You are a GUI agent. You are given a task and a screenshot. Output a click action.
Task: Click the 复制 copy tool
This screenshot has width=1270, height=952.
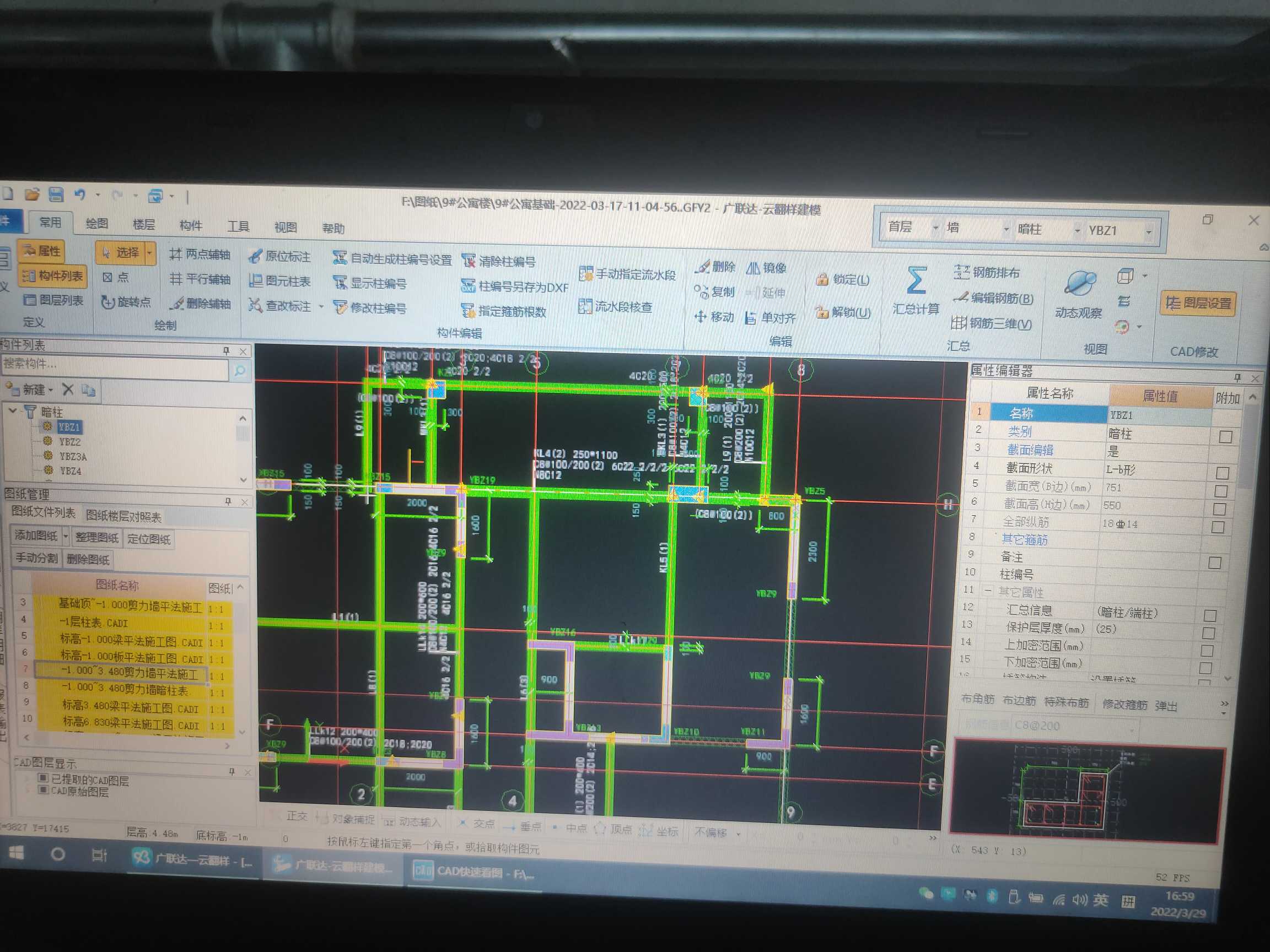[714, 291]
